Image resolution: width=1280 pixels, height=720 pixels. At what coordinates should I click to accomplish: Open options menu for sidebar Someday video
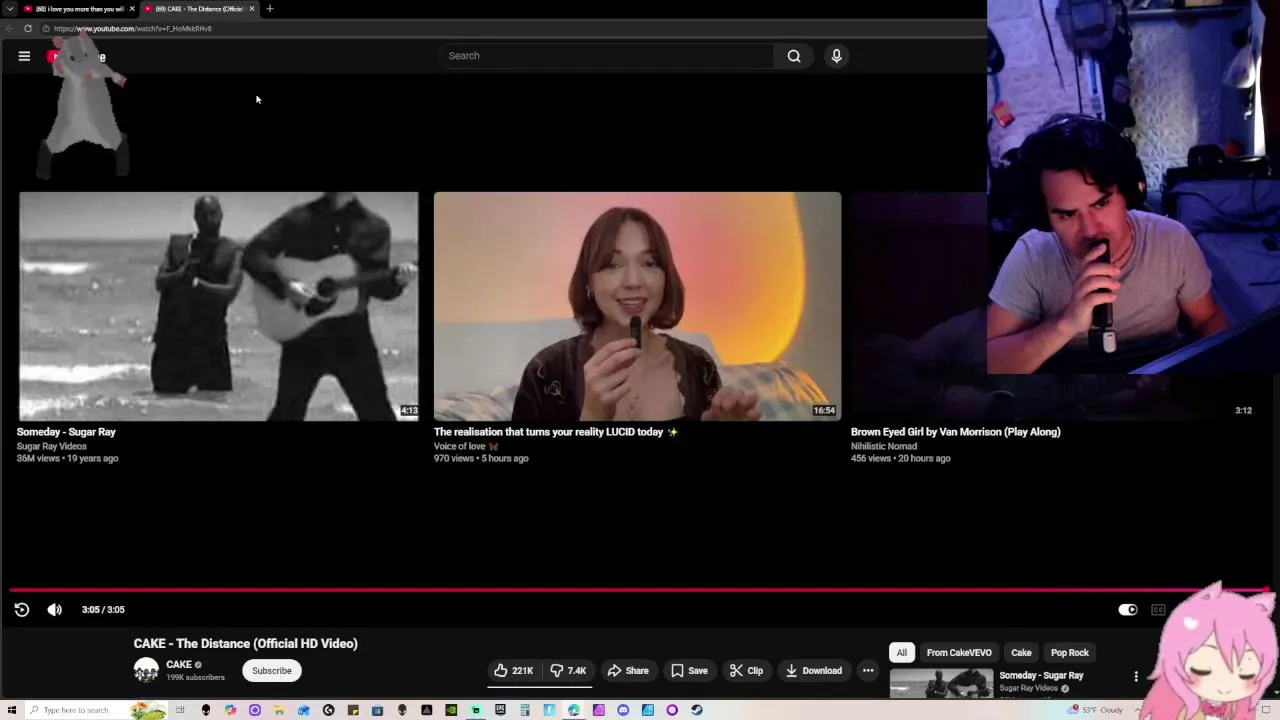click(1136, 677)
